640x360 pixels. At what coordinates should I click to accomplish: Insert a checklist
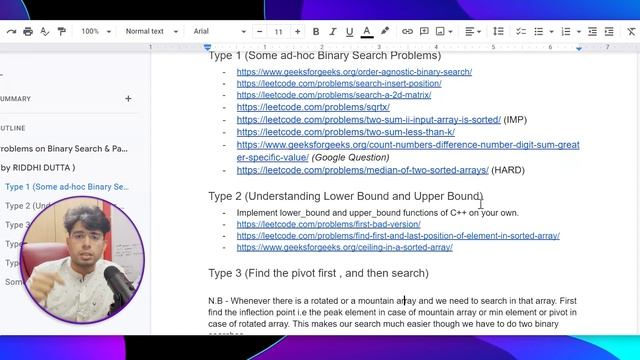click(521, 31)
